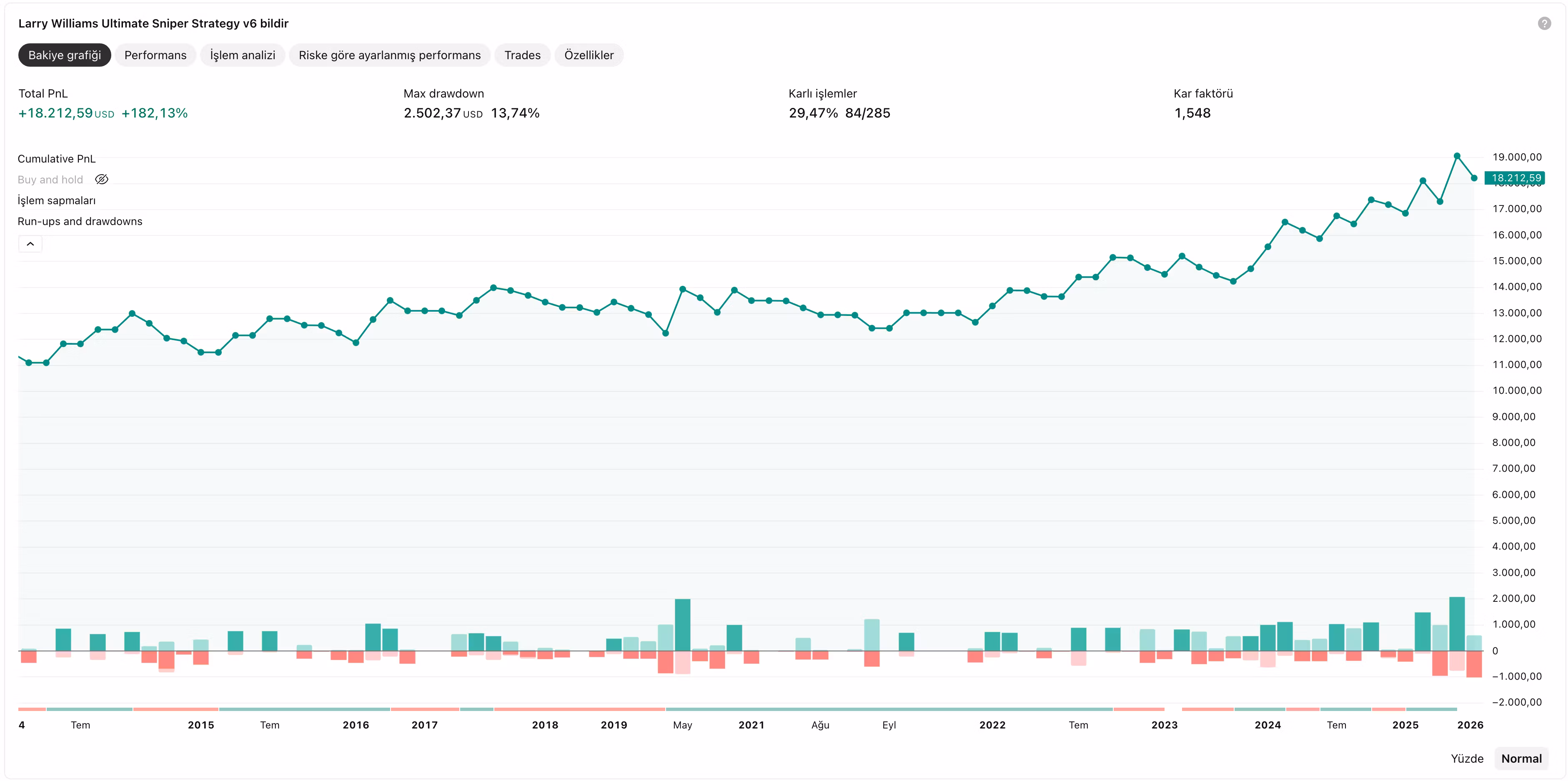Click the Karlı işlemler value '29,47%'
This screenshot has width=1568, height=781.
point(813,113)
